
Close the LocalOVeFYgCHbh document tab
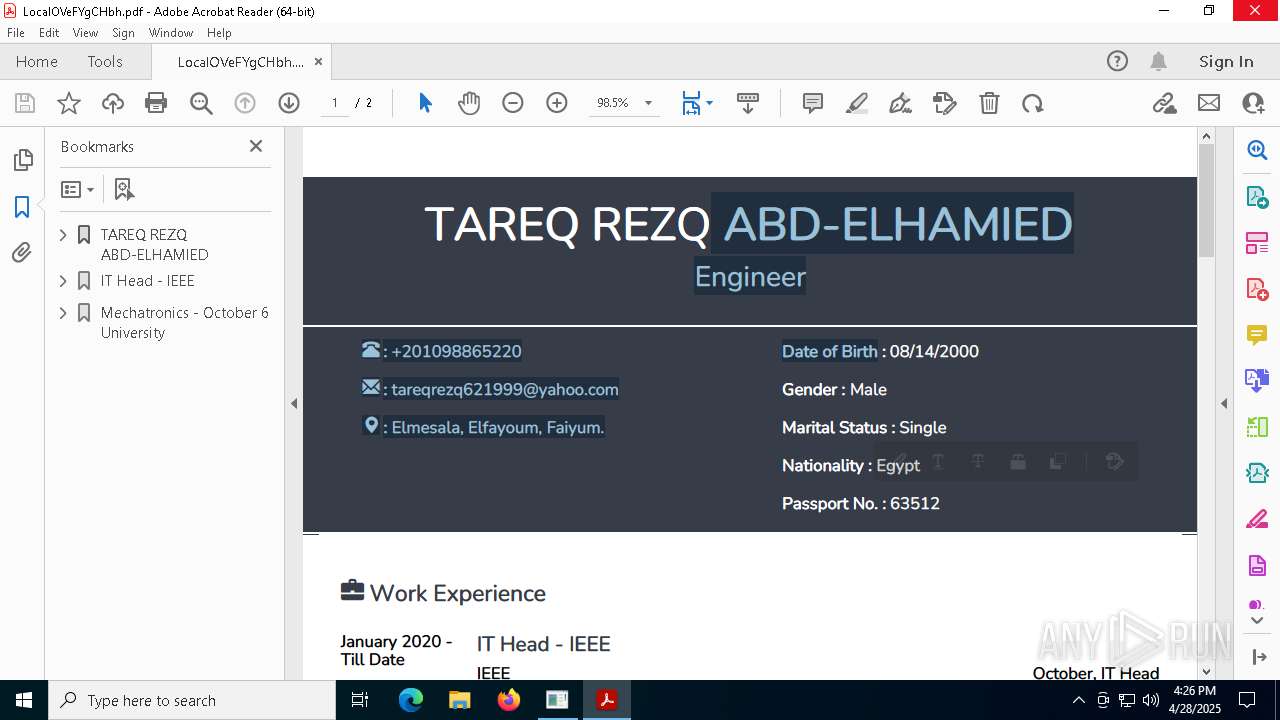(318, 62)
